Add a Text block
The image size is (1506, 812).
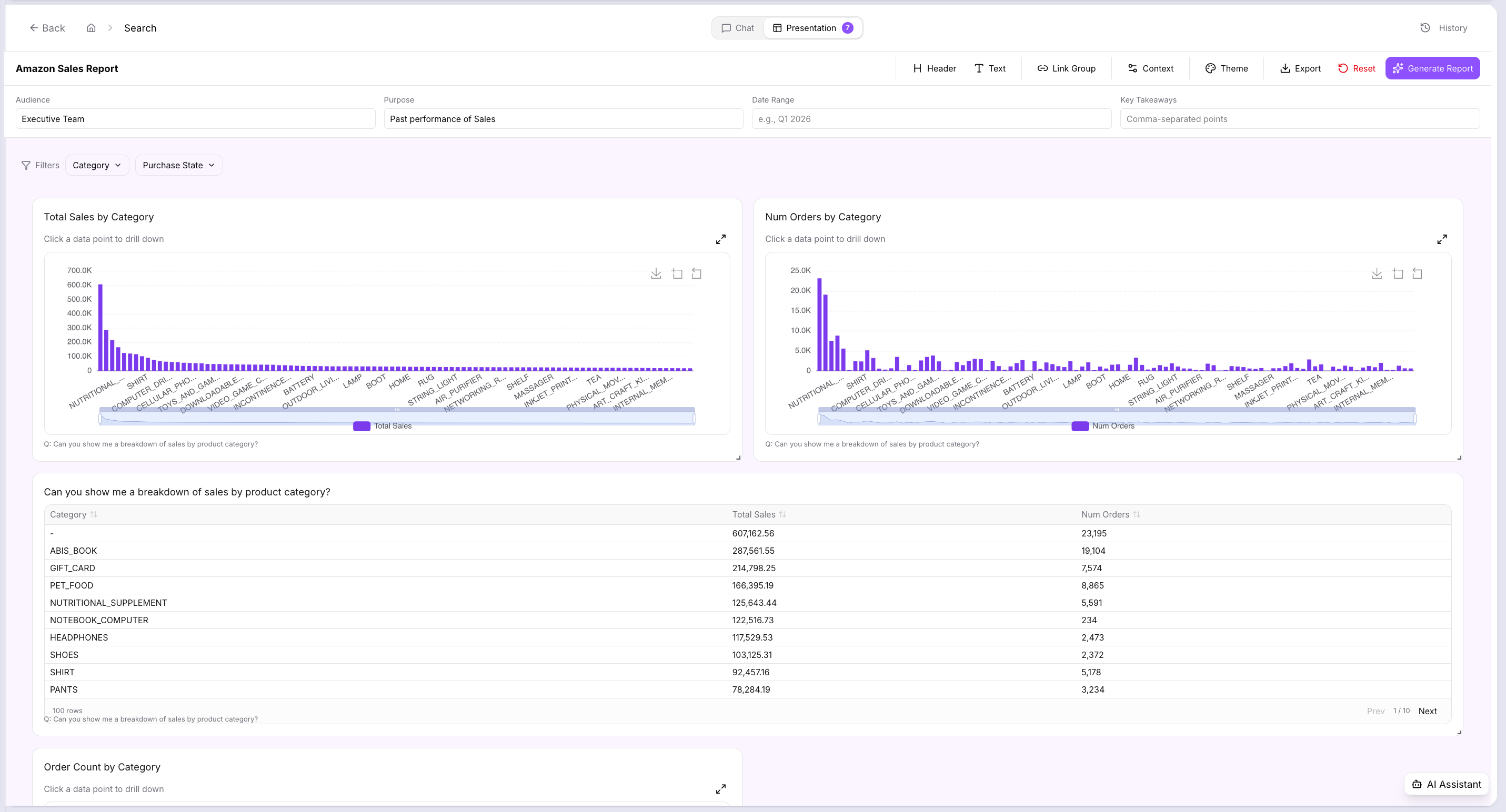coord(990,68)
